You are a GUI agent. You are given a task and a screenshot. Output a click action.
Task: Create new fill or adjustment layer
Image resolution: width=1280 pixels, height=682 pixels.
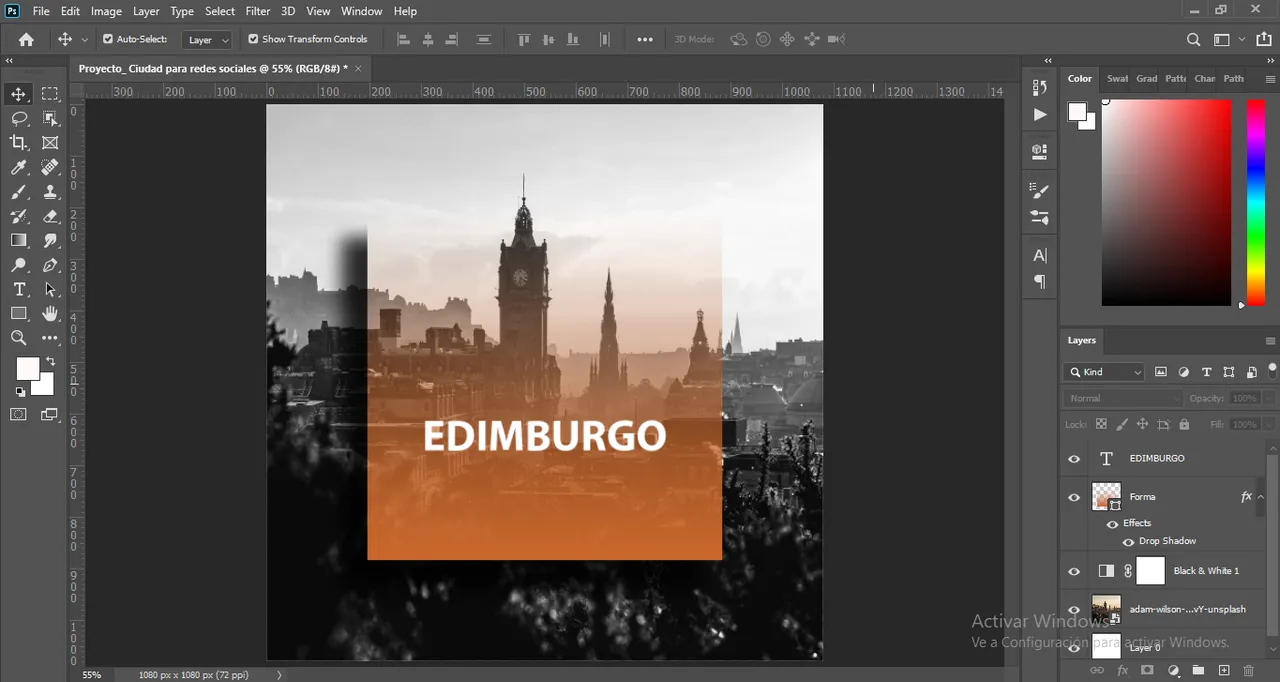pos(1174,670)
